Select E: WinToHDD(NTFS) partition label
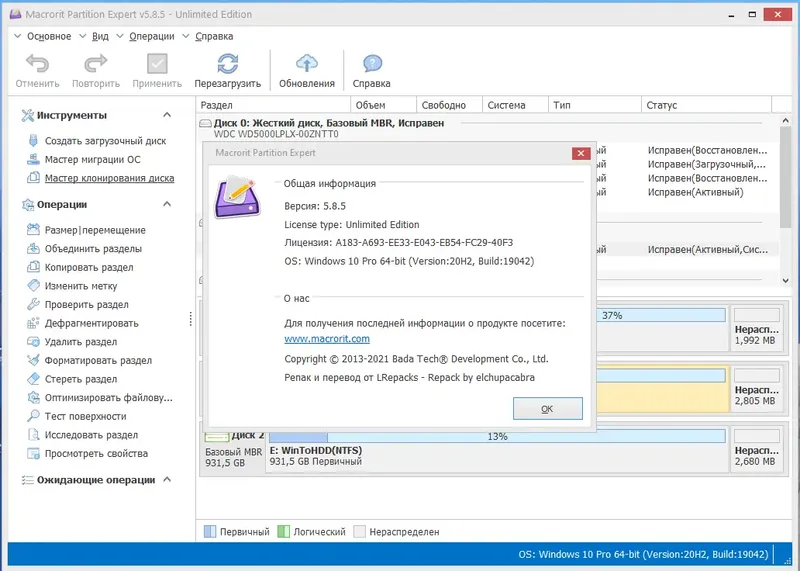The image size is (800, 571). pyautogui.click(x=315, y=451)
